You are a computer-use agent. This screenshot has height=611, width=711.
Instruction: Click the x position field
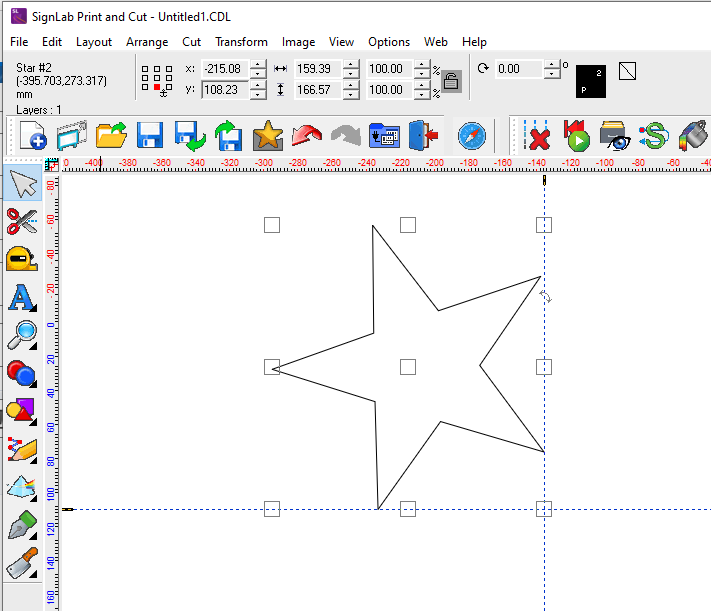click(x=225, y=69)
